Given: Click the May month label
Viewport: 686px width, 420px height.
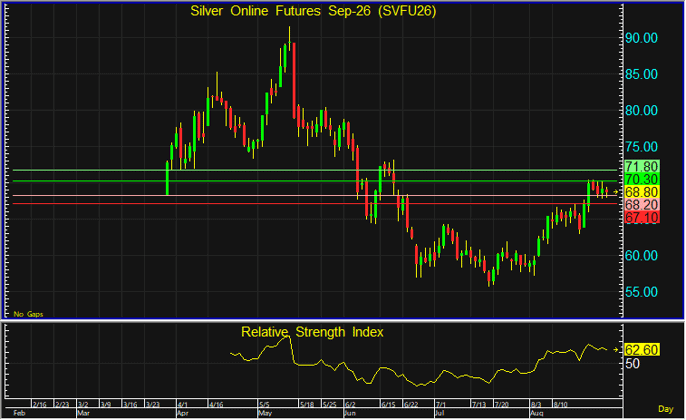Looking at the screenshot, I should 265,413.
